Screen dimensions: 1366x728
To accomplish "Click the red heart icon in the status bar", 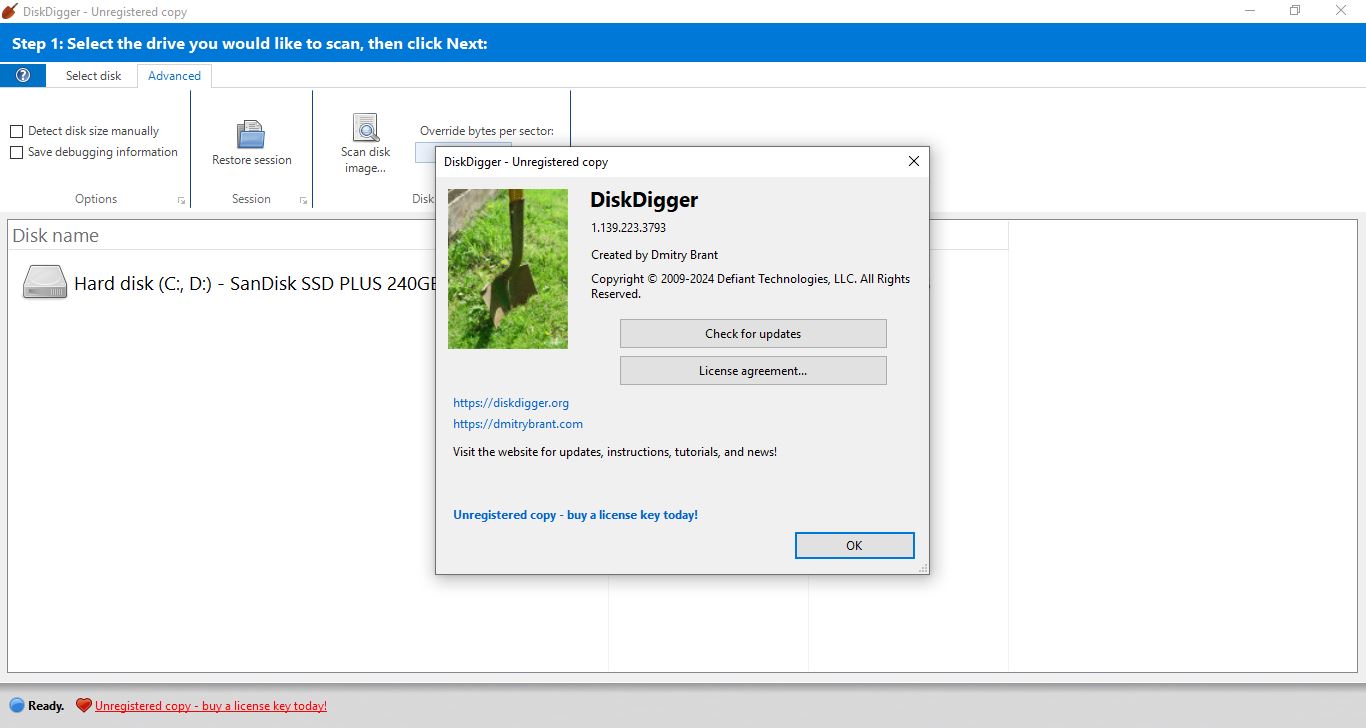I will (x=84, y=706).
